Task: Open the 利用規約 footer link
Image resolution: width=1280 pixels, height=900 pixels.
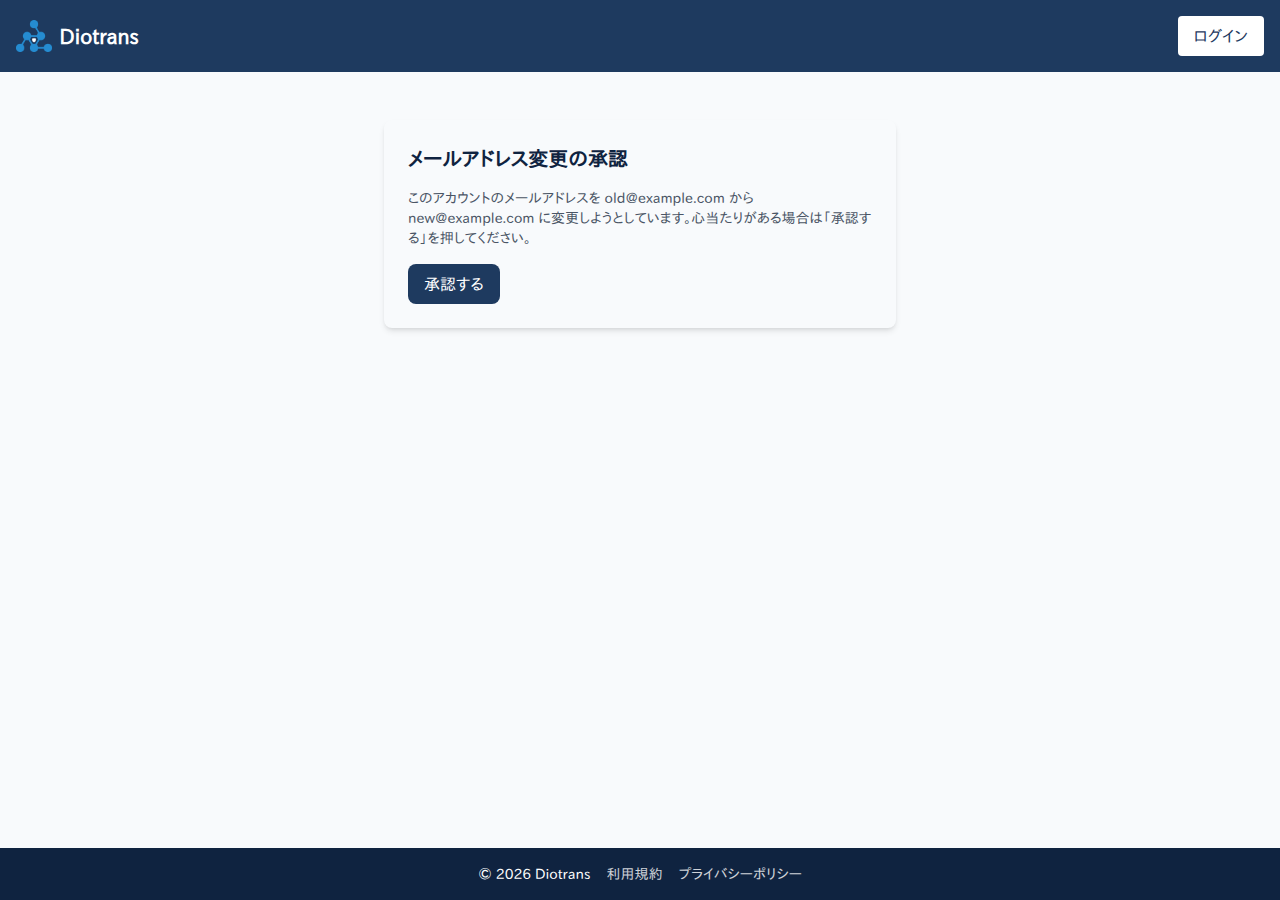Action: point(634,874)
